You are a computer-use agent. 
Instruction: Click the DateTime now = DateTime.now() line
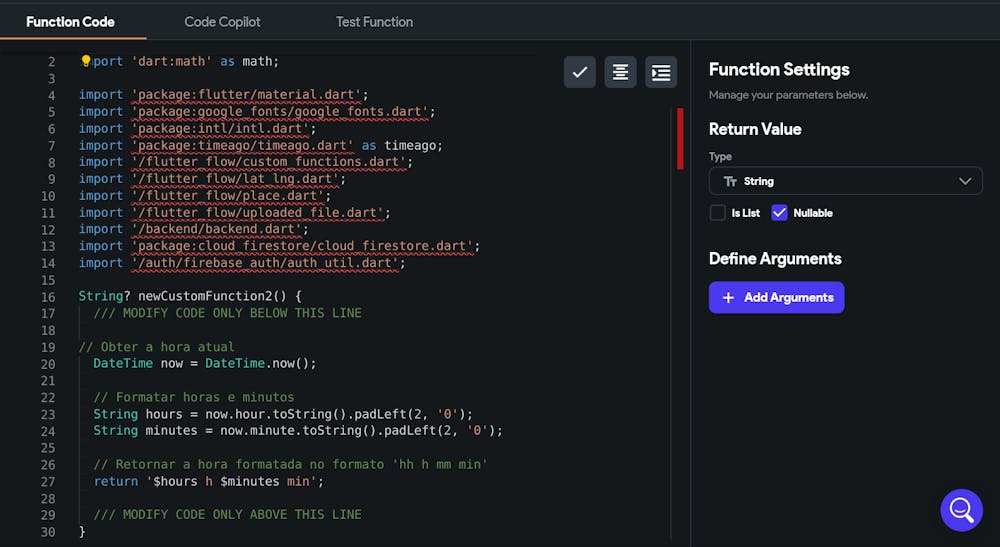pyautogui.click(x=204, y=363)
